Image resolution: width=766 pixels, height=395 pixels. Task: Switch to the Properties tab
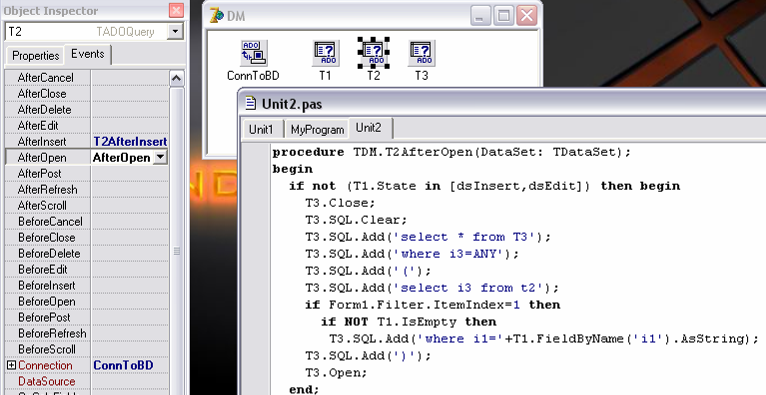[35, 55]
